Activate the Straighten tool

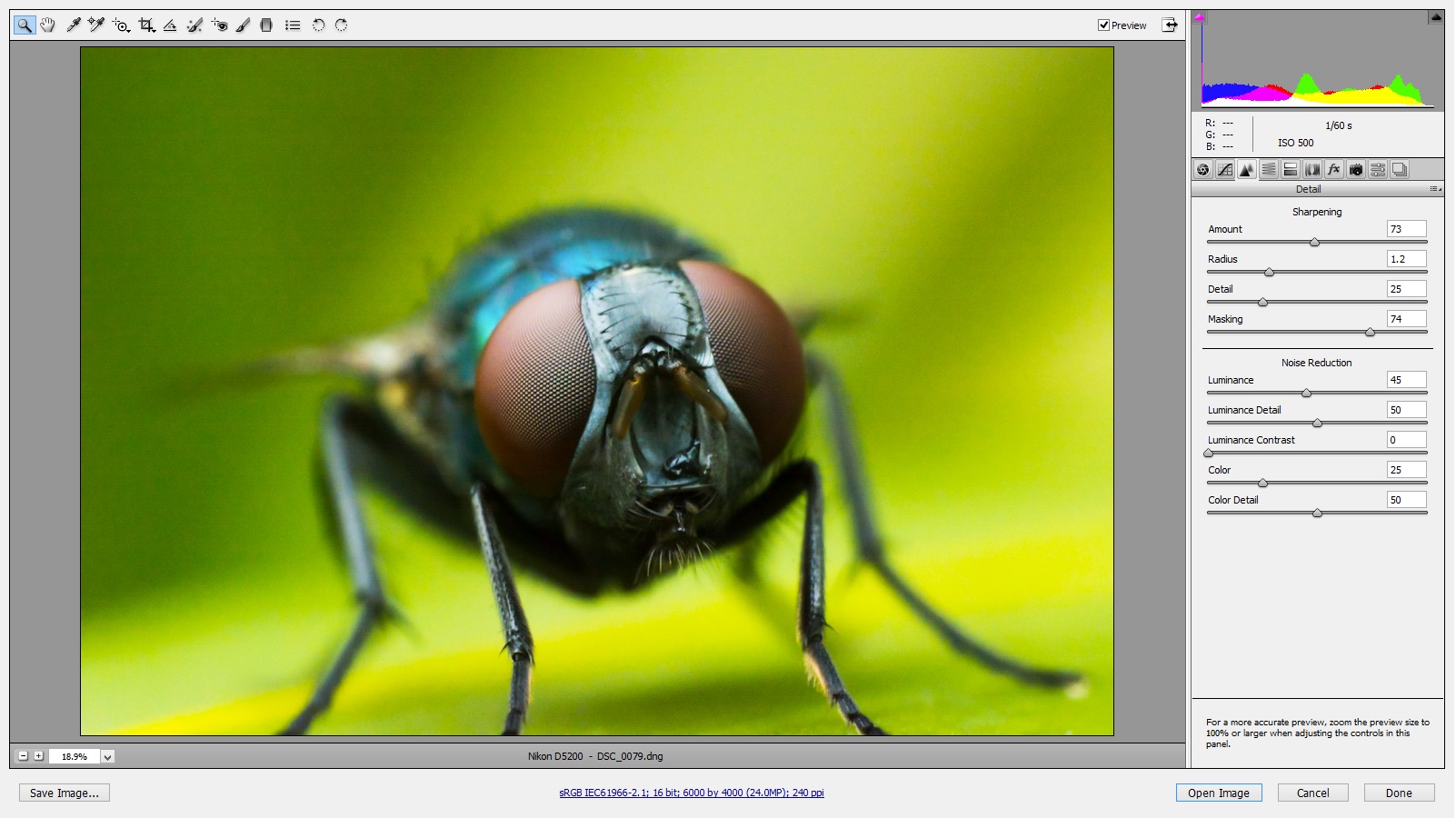[x=170, y=25]
